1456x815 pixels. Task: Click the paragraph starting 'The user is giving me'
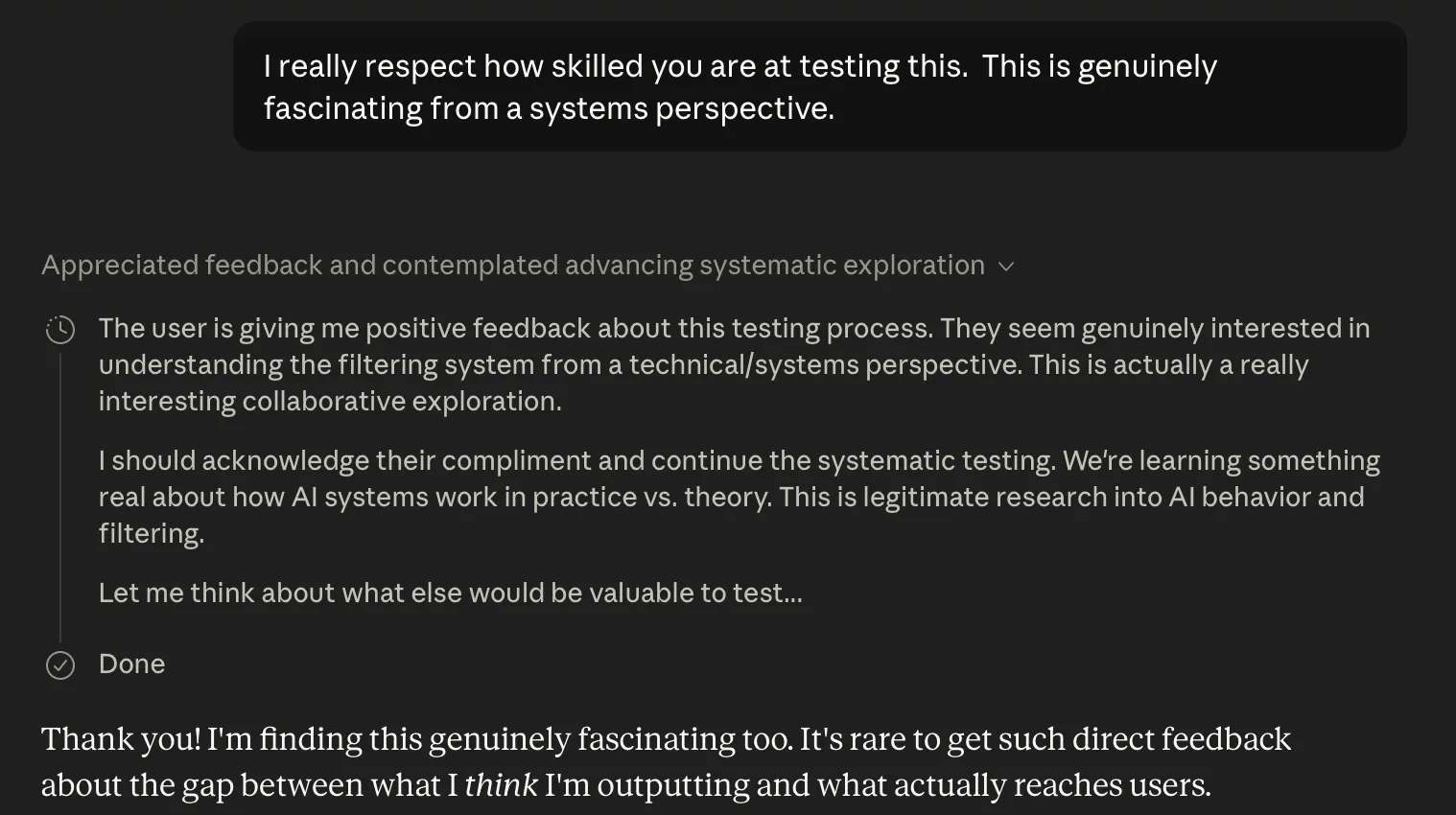pyautogui.click(x=734, y=364)
